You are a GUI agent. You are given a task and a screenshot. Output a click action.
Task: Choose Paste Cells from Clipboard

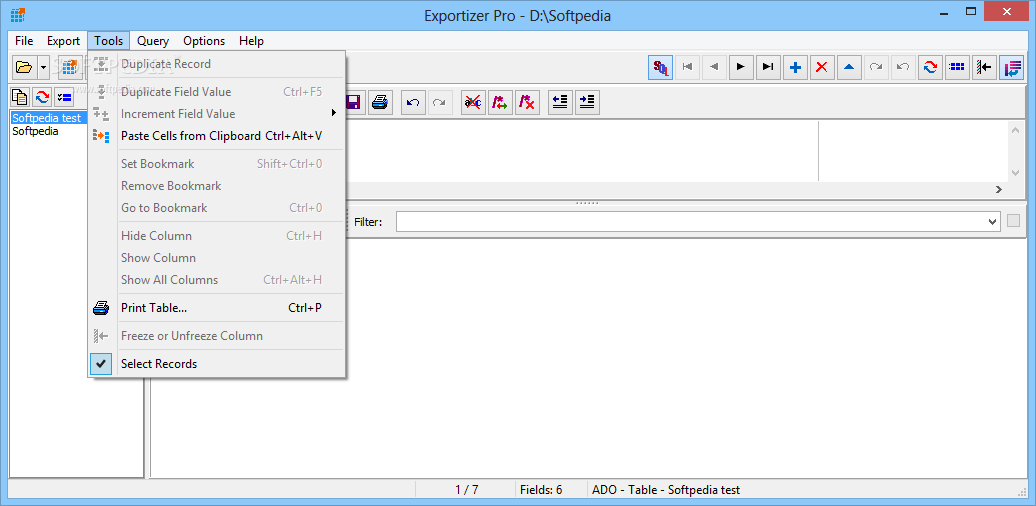pyautogui.click(x=217, y=136)
